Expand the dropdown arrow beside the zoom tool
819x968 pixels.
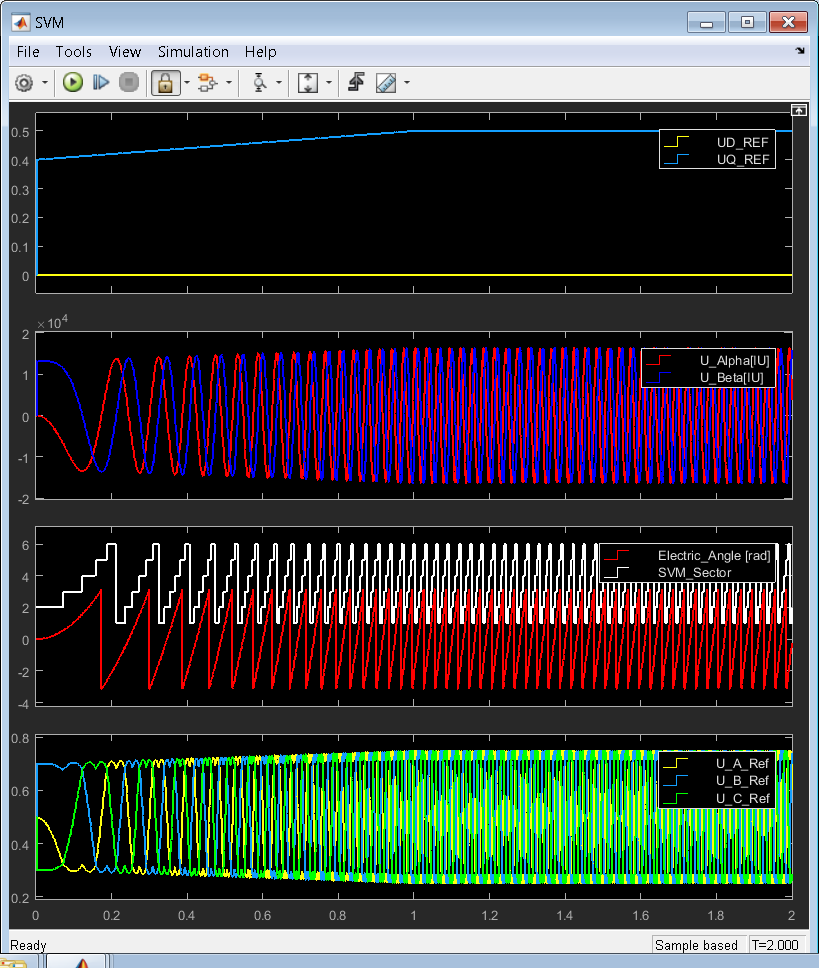pyautogui.click(x=279, y=83)
